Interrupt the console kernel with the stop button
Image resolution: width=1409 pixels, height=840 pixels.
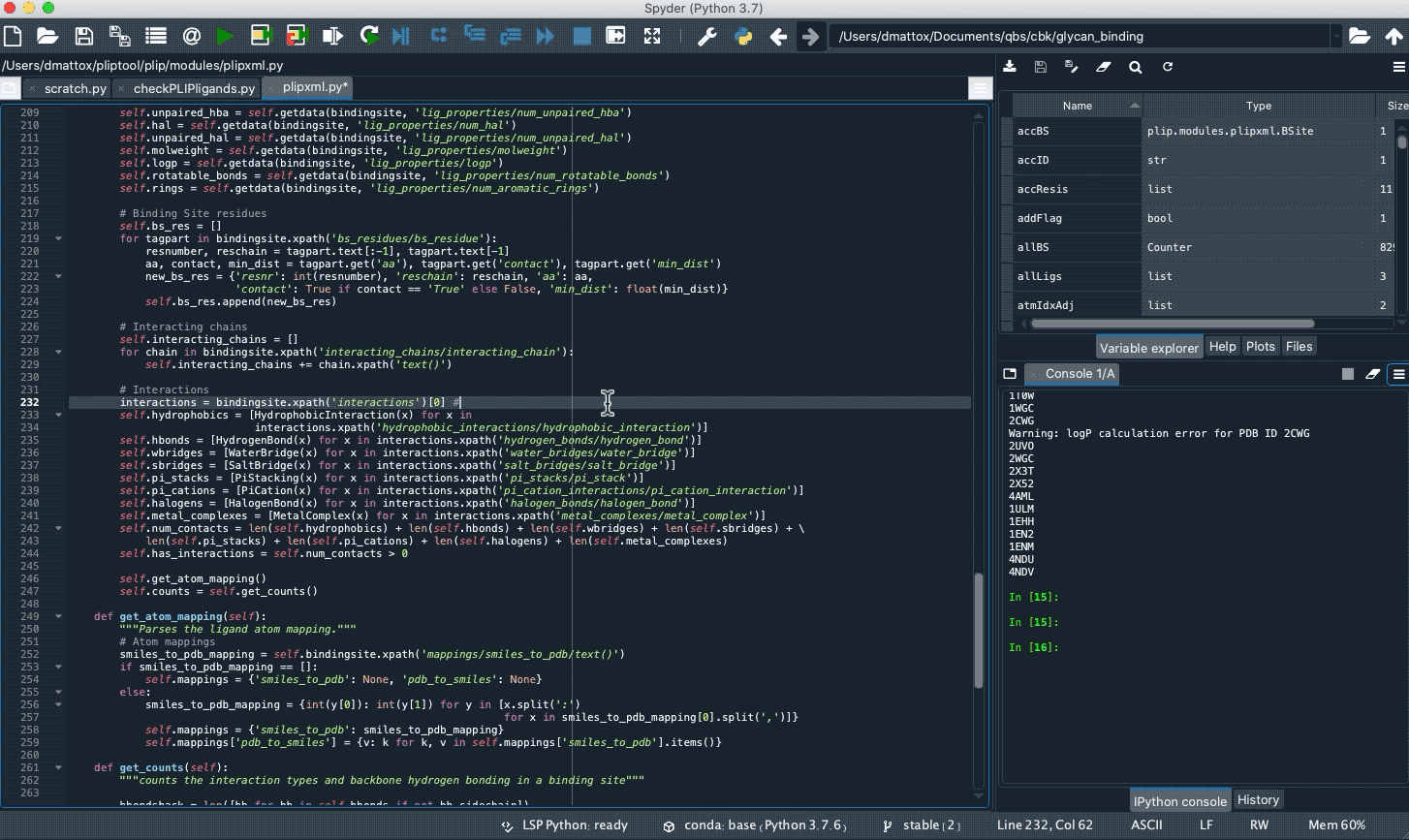1347,373
